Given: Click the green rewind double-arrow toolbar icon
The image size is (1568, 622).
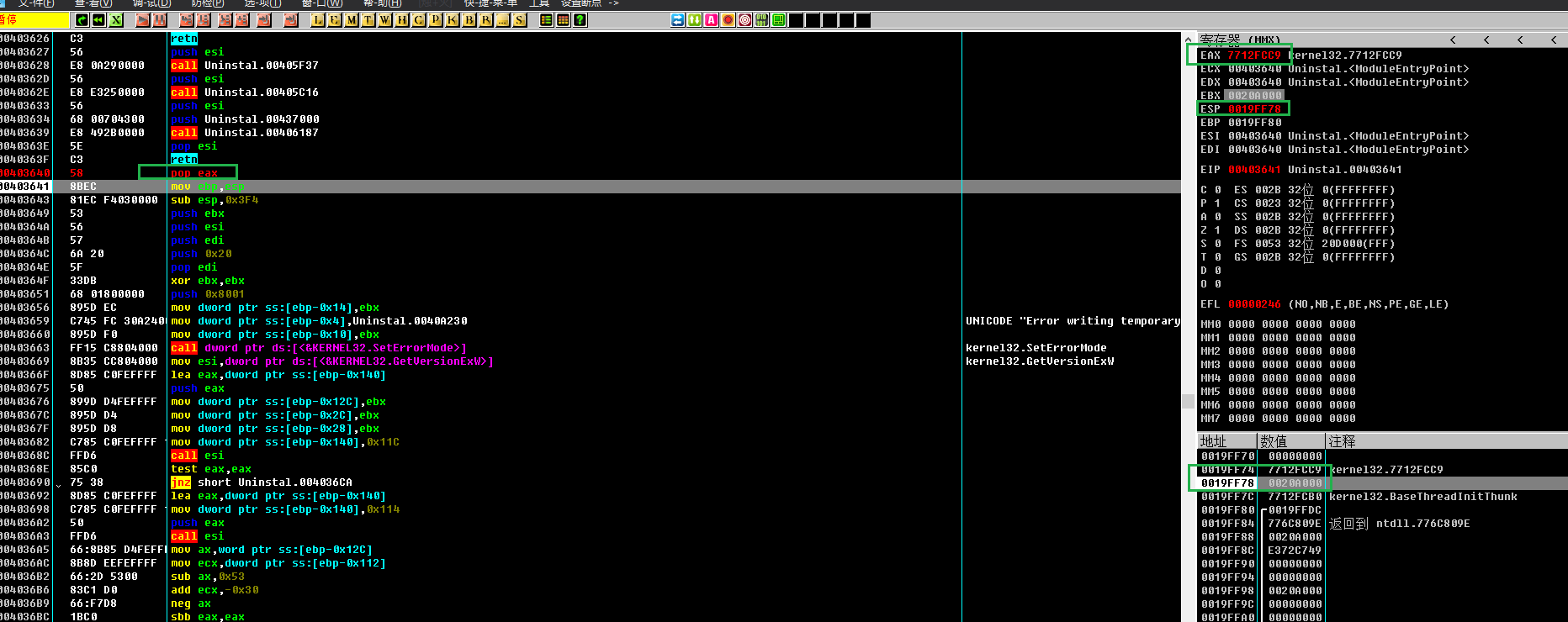Looking at the screenshot, I should [98, 20].
